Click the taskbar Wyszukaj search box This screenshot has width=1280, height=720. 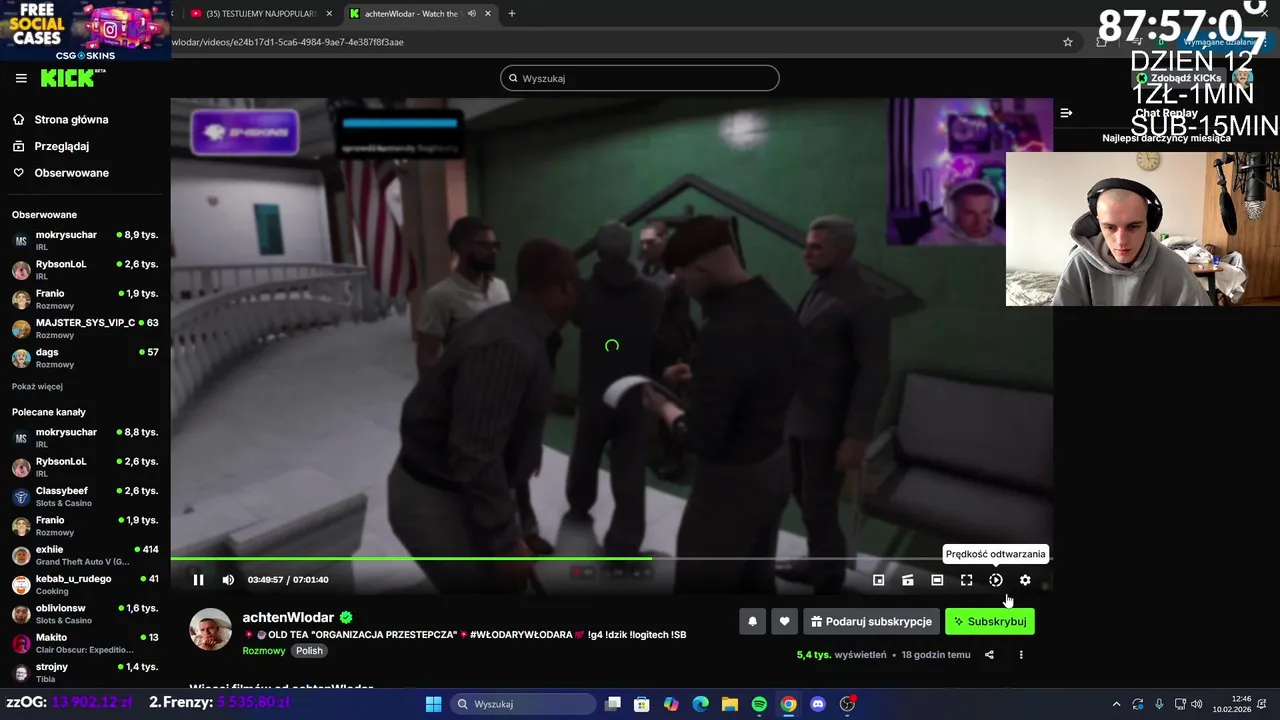click(521, 704)
